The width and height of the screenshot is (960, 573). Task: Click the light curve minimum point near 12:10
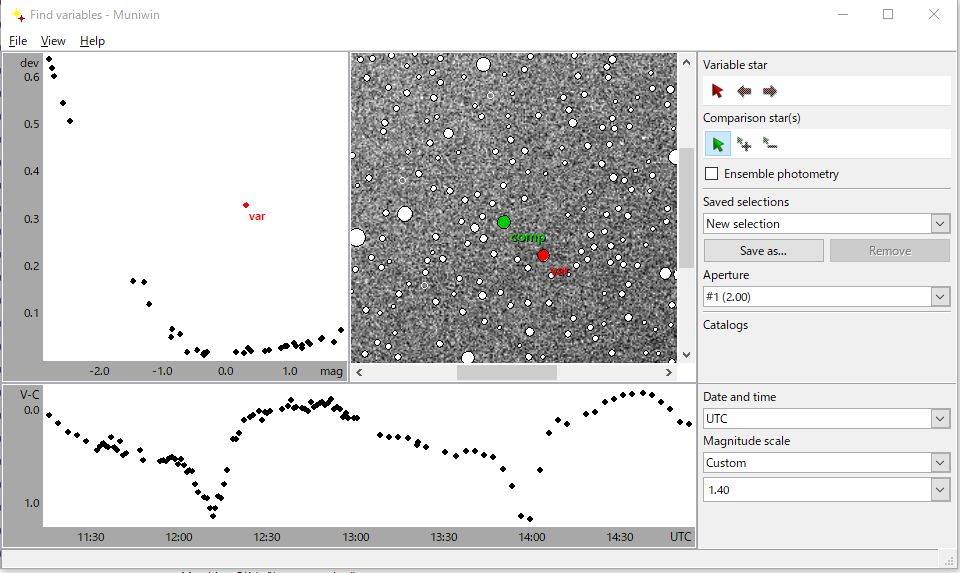pos(213,516)
